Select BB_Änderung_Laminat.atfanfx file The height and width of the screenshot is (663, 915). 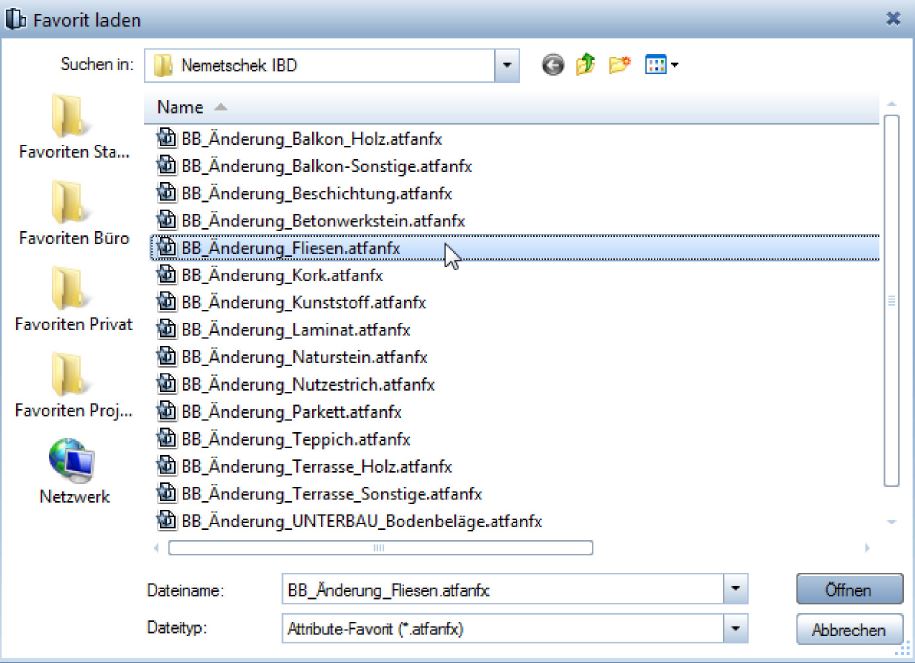click(295, 330)
